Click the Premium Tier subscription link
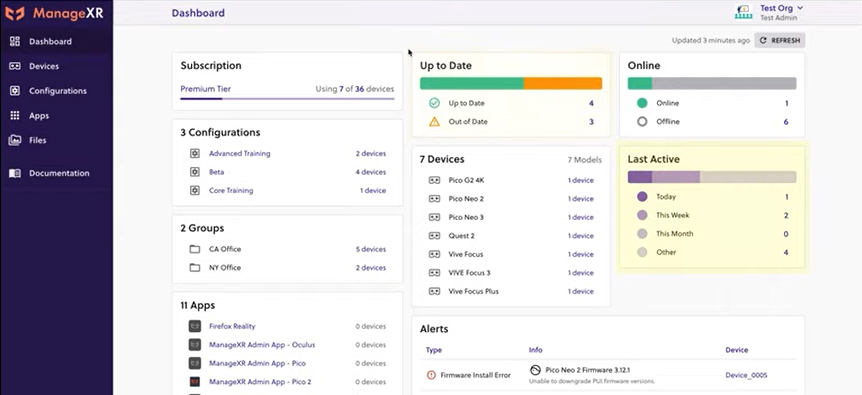The image size is (862, 395). (206, 88)
